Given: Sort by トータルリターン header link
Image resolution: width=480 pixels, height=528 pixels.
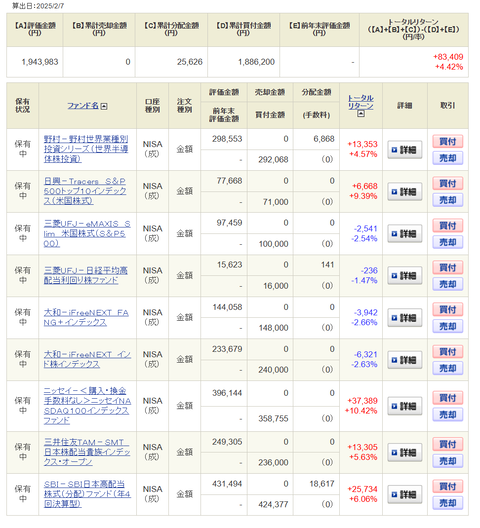Looking at the screenshot, I should pos(360,102).
